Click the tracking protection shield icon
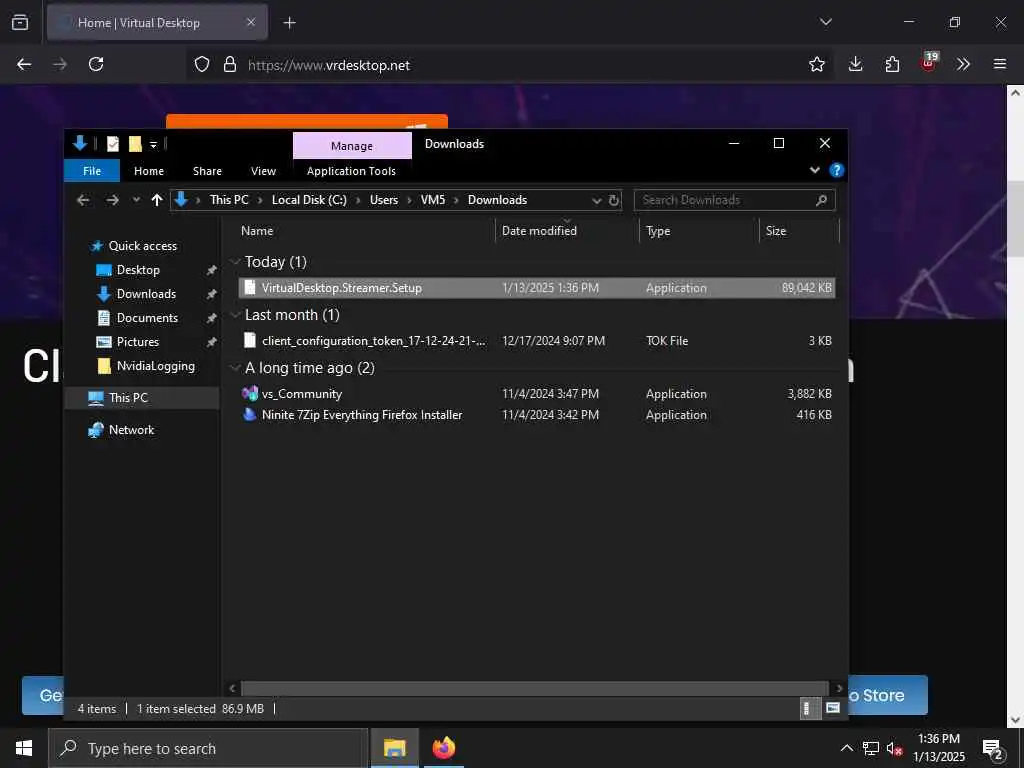This screenshot has width=1024, height=768. pyautogui.click(x=202, y=65)
